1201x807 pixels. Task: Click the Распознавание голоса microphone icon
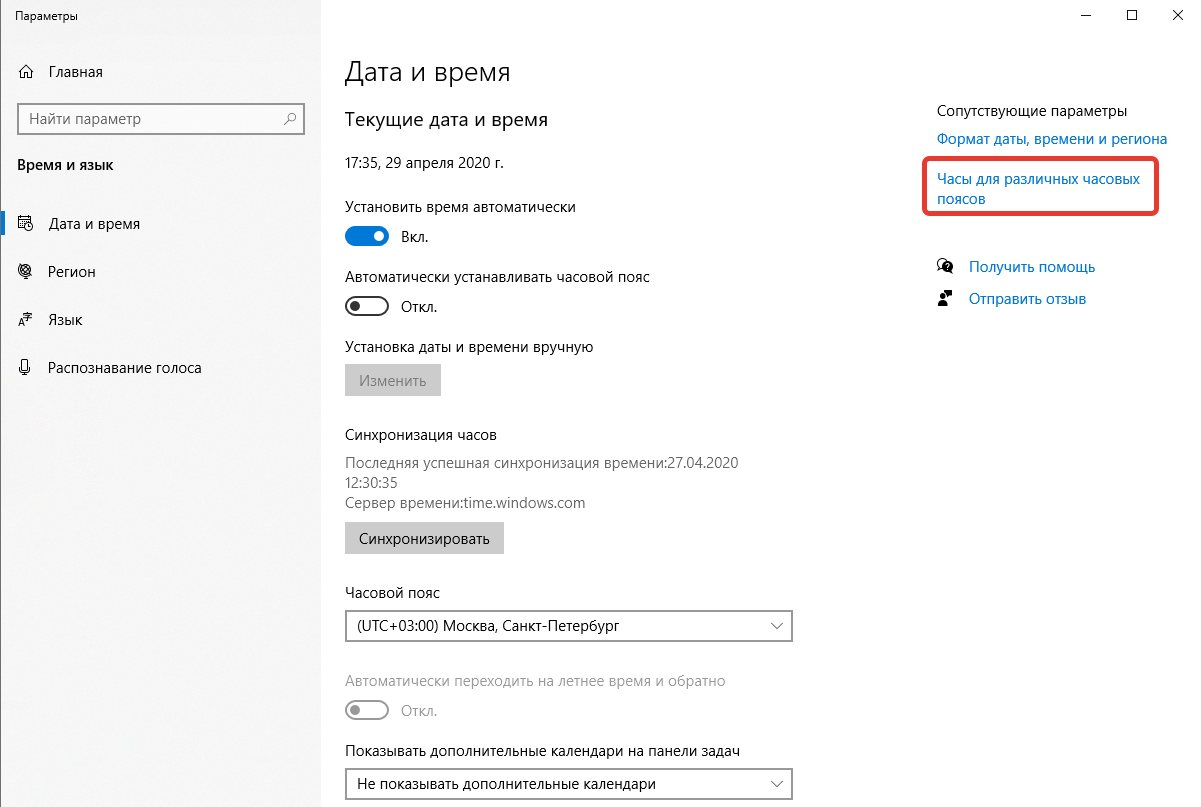[x=27, y=368]
